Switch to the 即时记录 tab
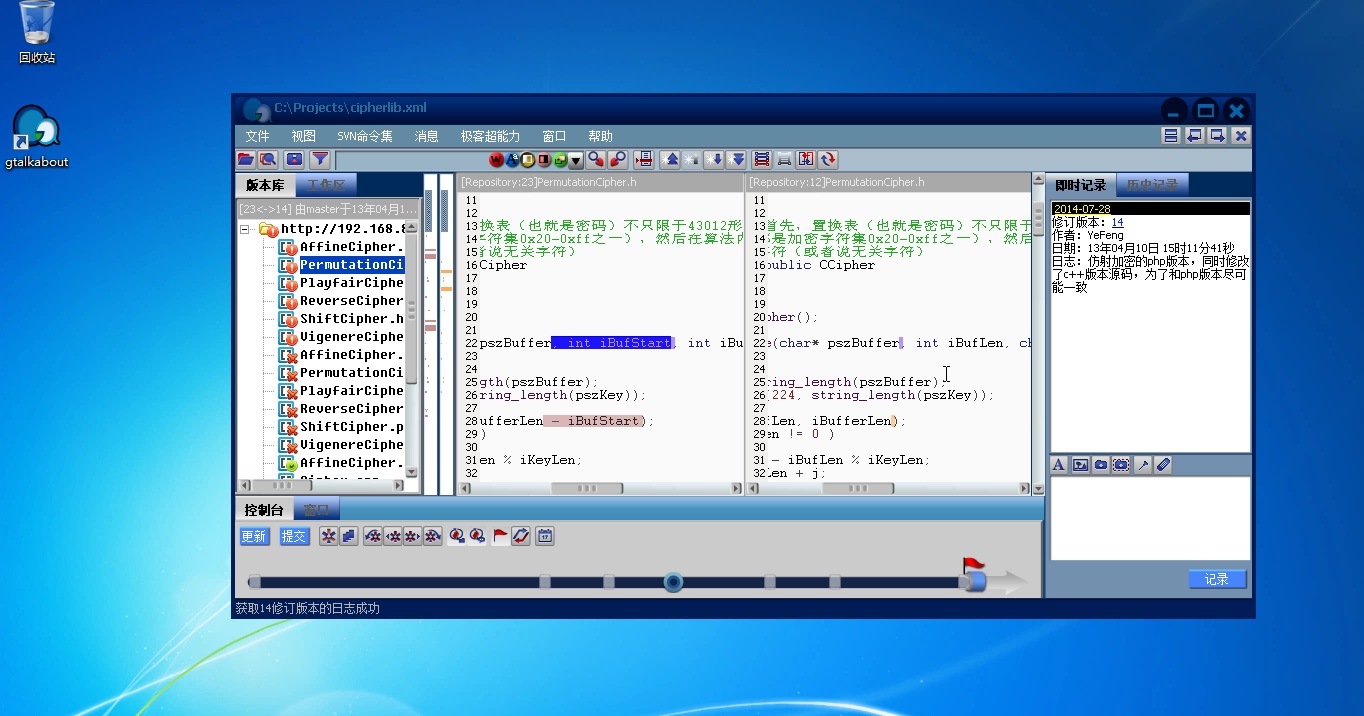The width and height of the screenshot is (1364, 716). pyautogui.click(x=1081, y=185)
